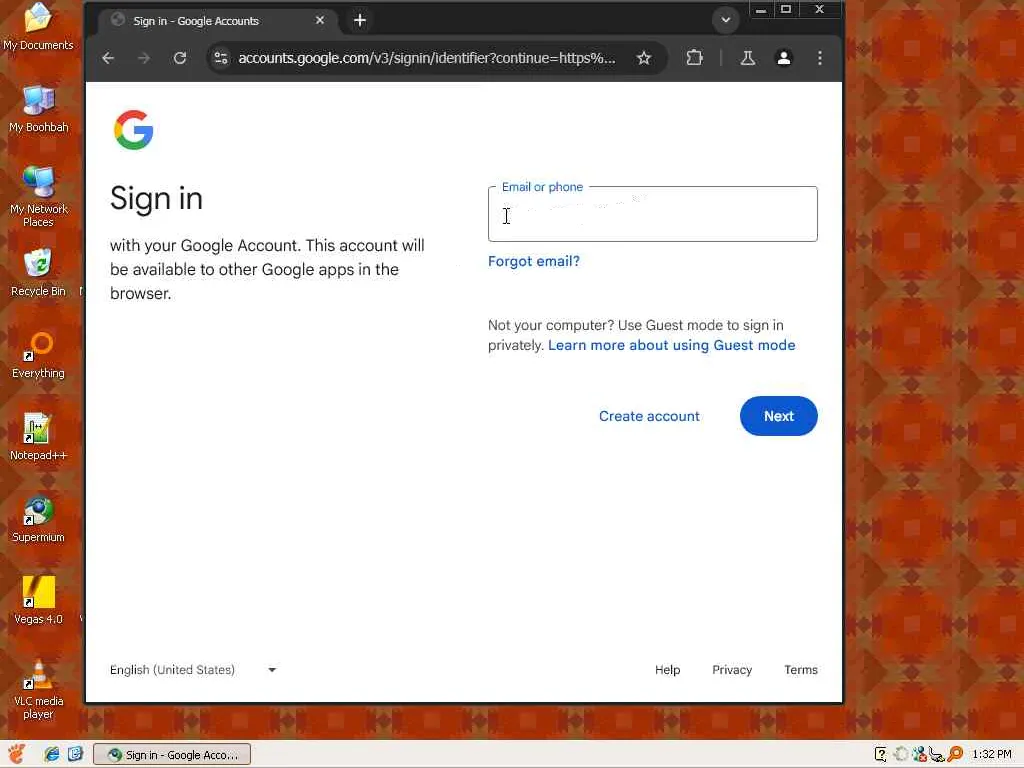The height and width of the screenshot is (768, 1024).
Task: Go back using browser back arrow
Action: pyautogui.click(x=108, y=58)
